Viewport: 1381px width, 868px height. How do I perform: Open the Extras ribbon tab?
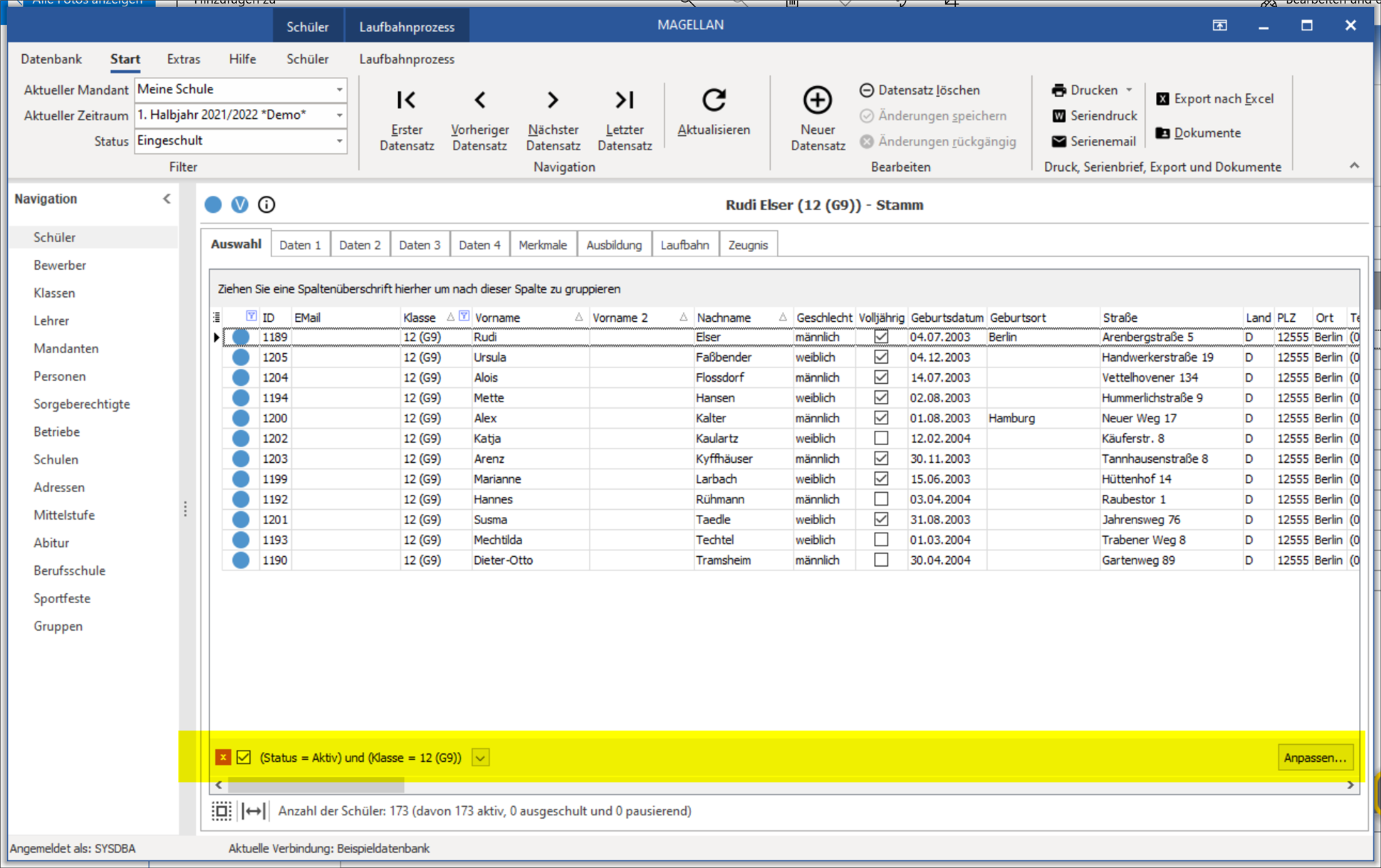point(184,59)
